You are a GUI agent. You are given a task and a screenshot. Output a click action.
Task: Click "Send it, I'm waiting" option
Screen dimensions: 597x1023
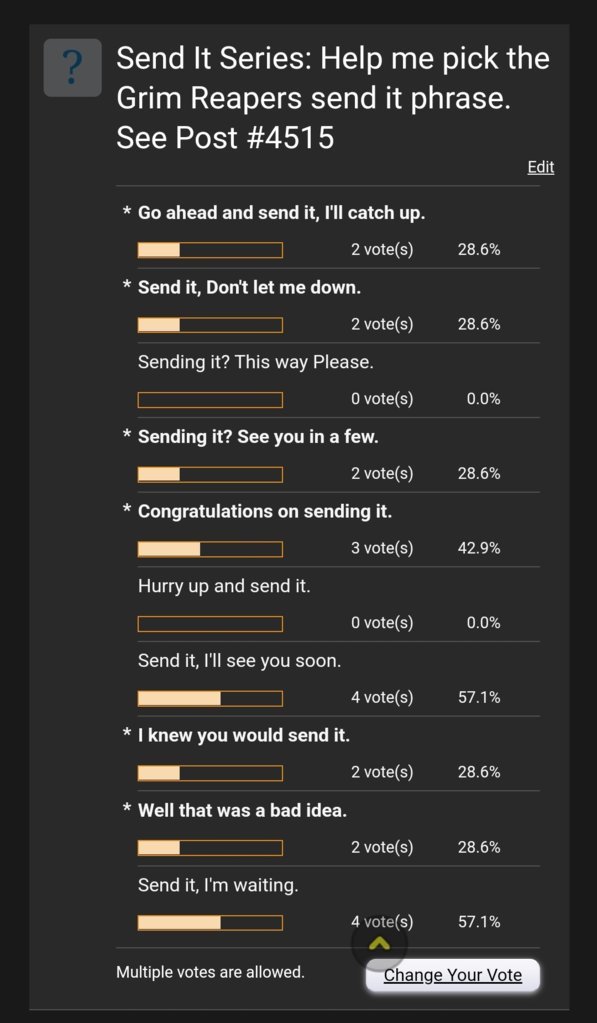[218, 885]
